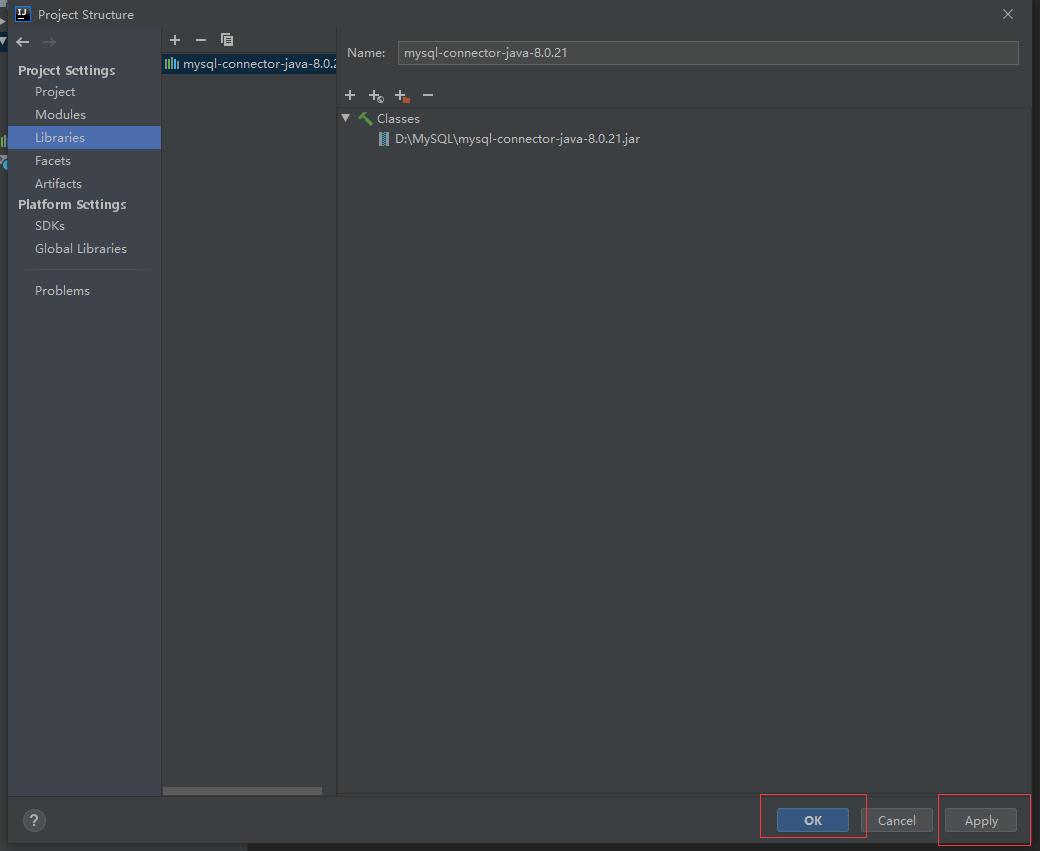Remove the selected library with minus icon
The width and height of the screenshot is (1040, 851).
(x=201, y=40)
